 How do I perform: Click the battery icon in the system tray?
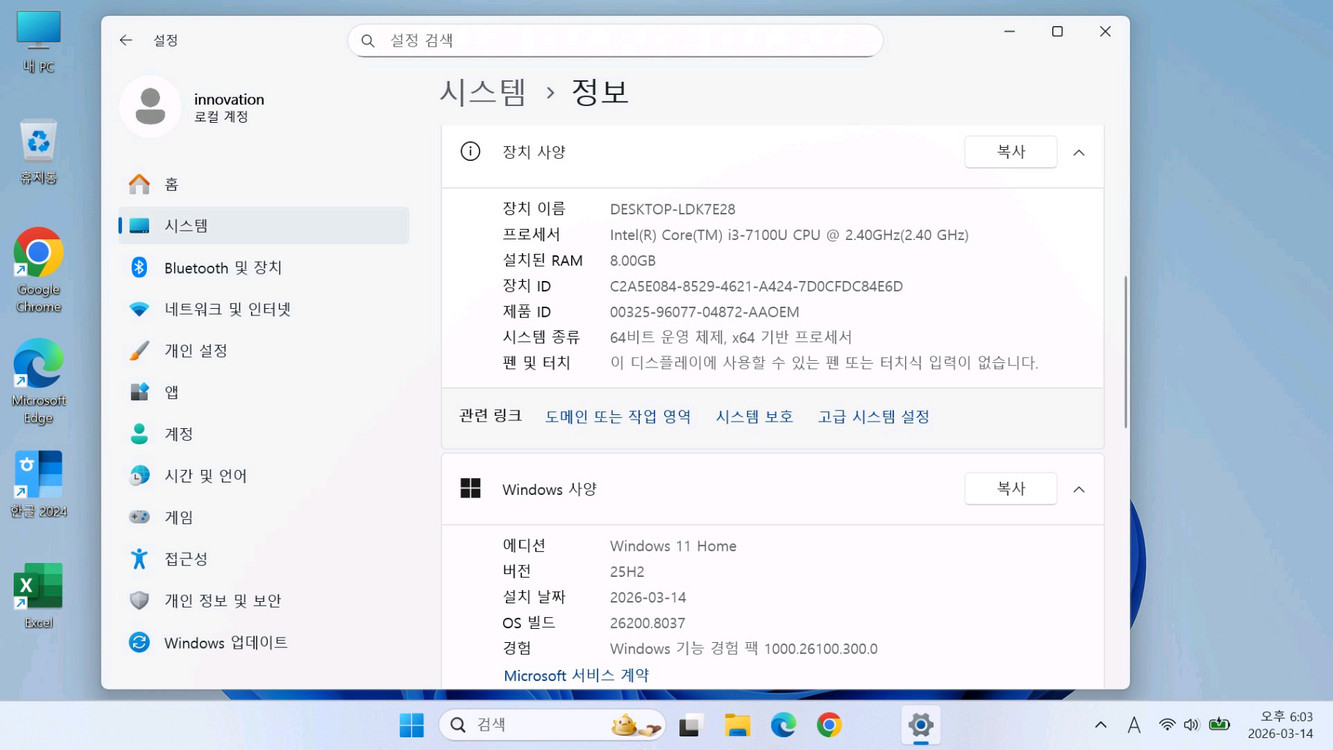pyautogui.click(x=1219, y=724)
